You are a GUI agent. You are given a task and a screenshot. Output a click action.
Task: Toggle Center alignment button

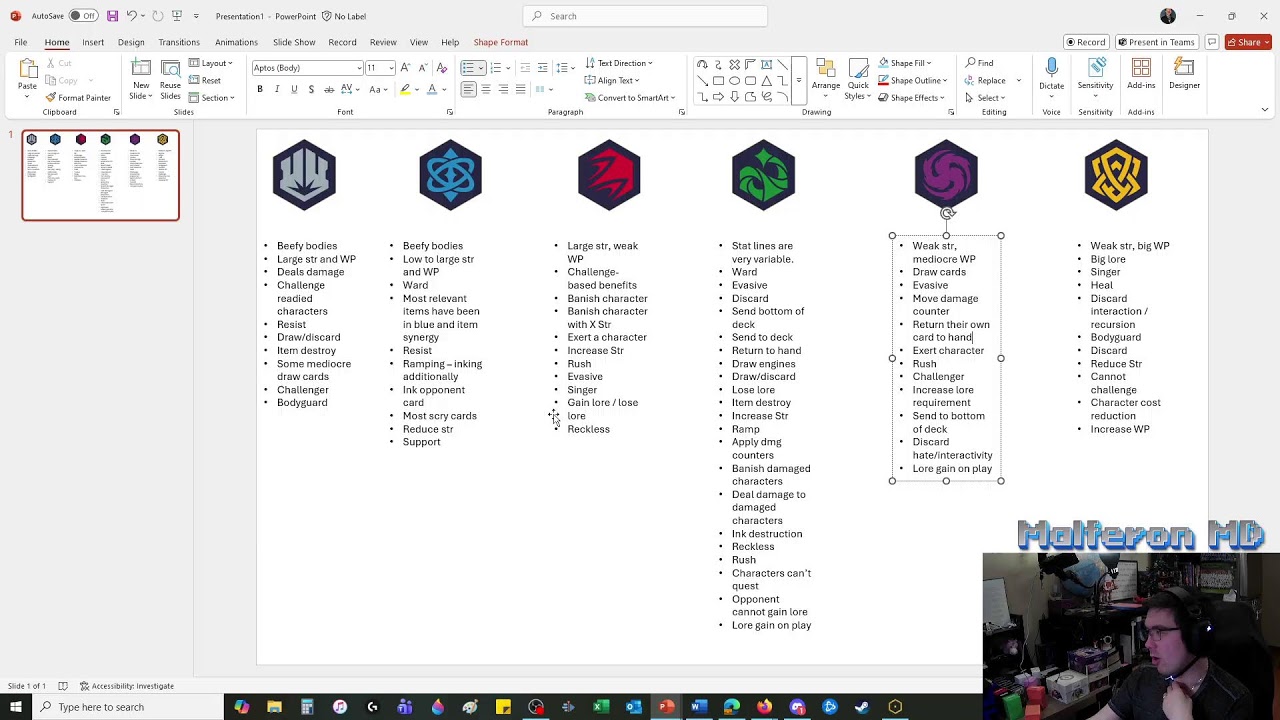tap(486, 89)
